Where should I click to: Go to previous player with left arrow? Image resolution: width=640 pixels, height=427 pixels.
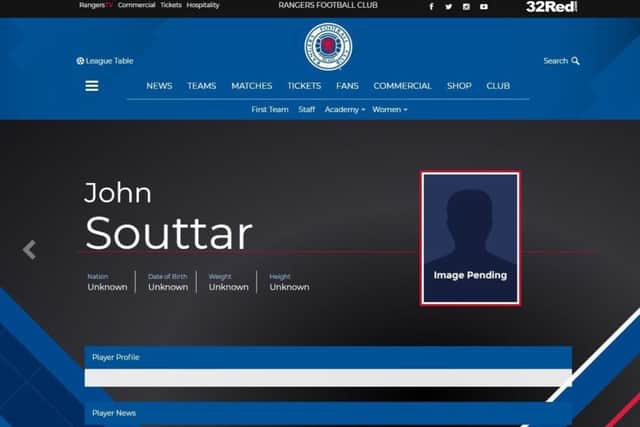pyautogui.click(x=29, y=249)
